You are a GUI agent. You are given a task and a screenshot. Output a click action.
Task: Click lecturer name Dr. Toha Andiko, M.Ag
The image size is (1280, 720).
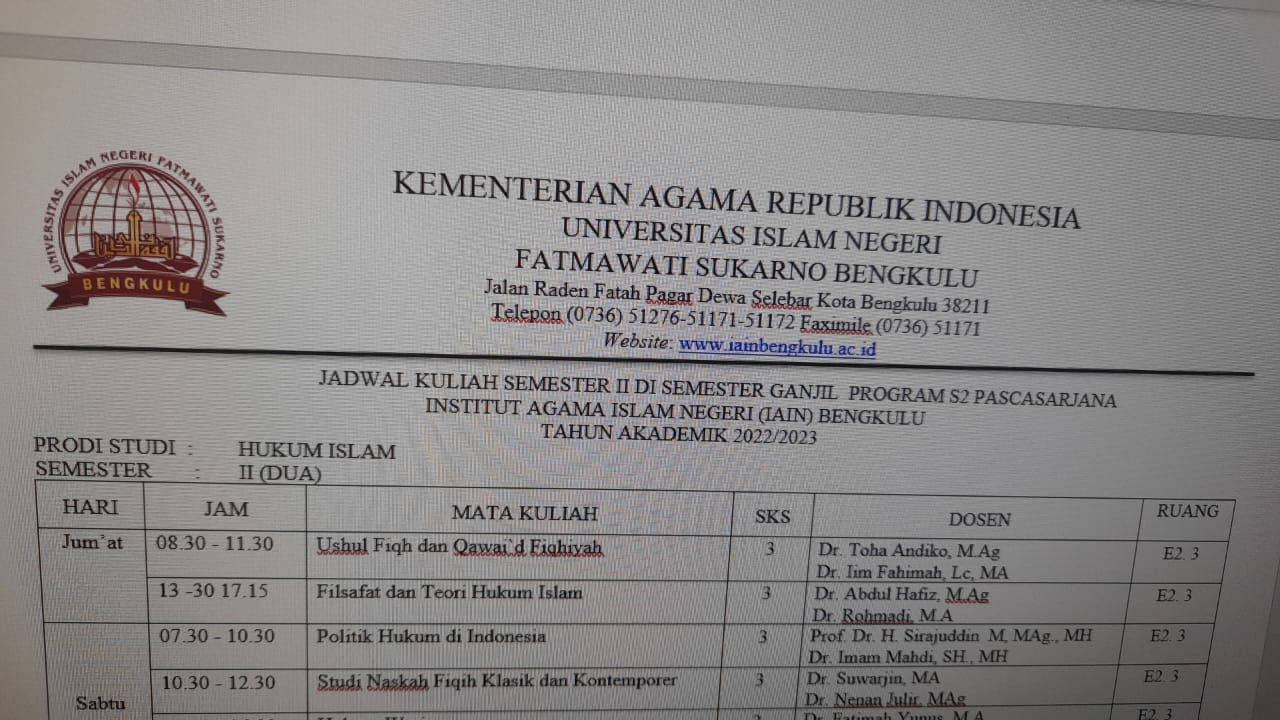click(908, 551)
